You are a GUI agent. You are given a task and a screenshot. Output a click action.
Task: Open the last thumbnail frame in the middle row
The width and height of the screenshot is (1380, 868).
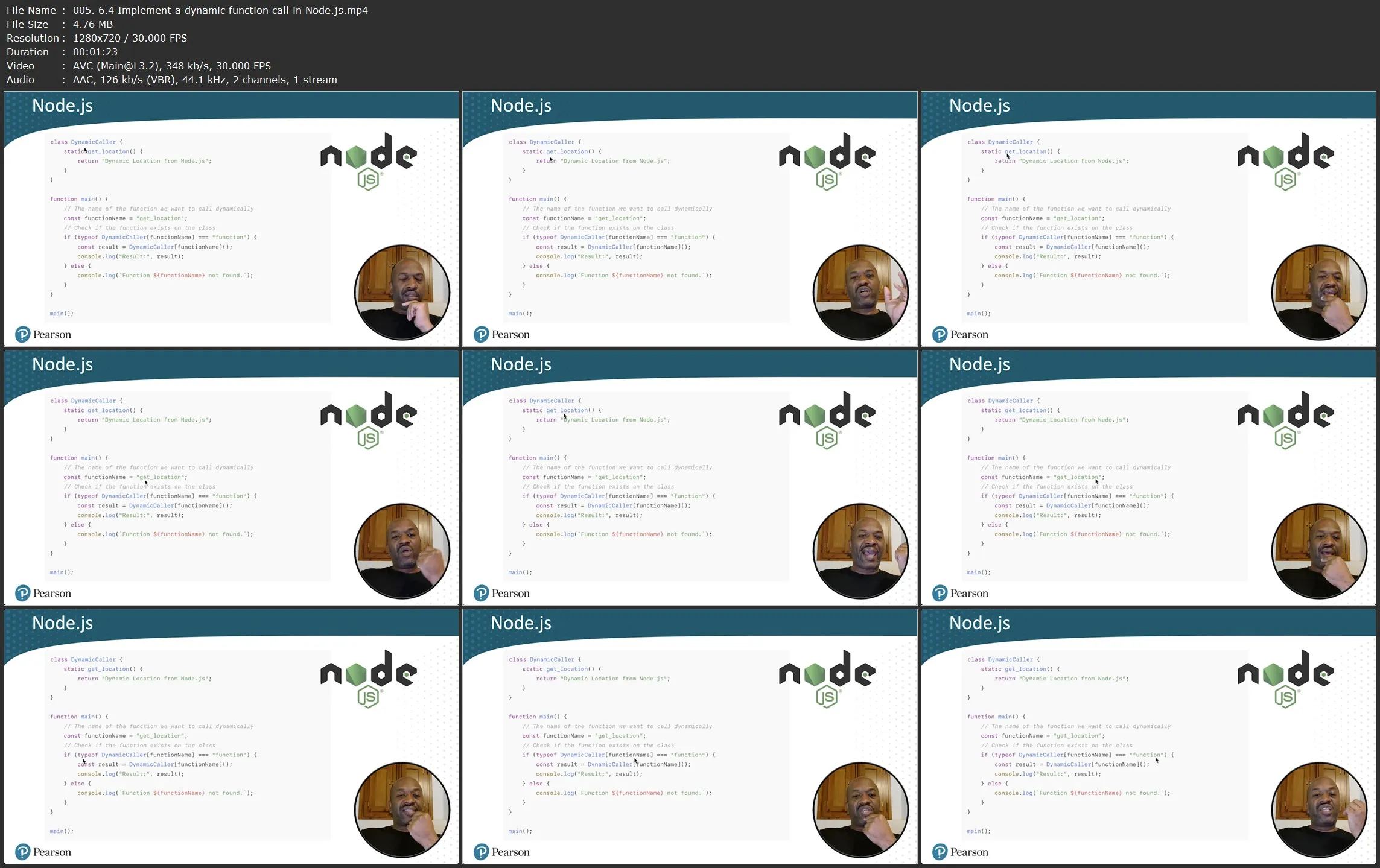(x=1149, y=478)
